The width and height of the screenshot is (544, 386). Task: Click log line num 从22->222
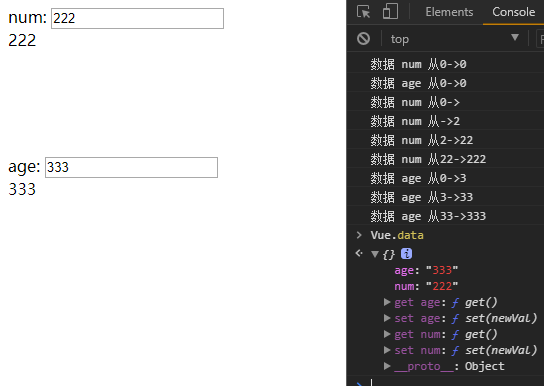pyautogui.click(x=428, y=160)
